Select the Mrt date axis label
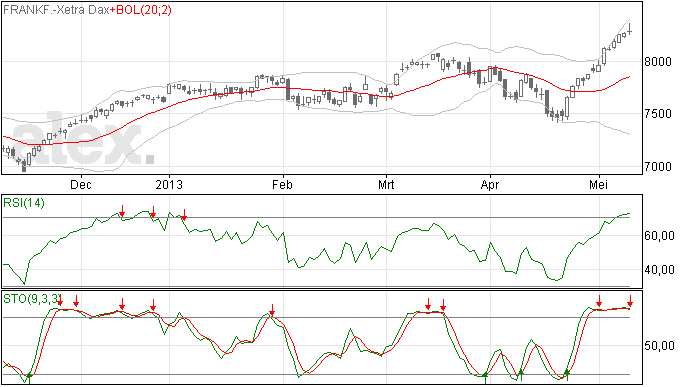This screenshot has width=690, height=387. [x=386, y=184]
